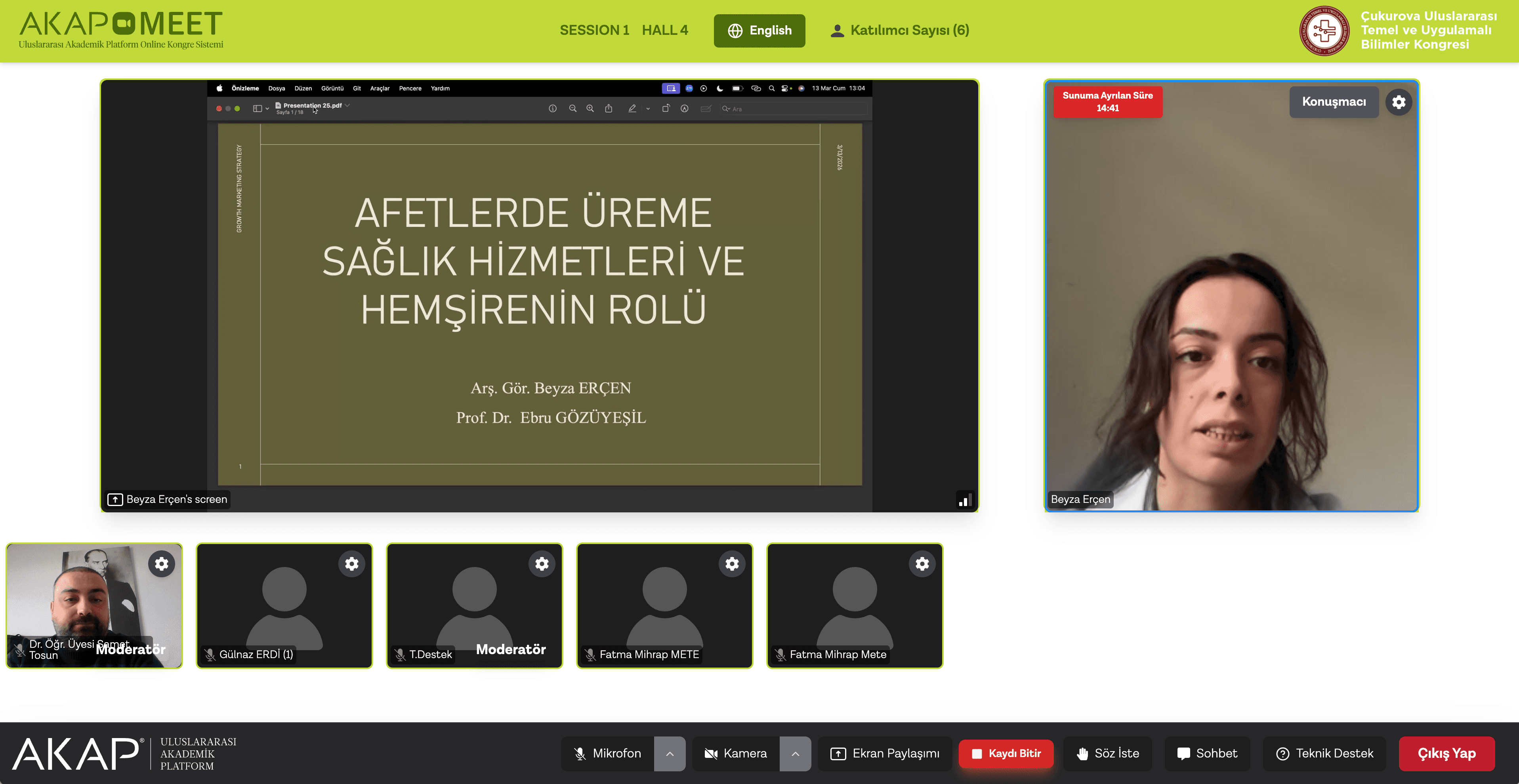Click chevron next to Presentation 25.pdf title
The image size is (1519, 784).
coord(348,105)
